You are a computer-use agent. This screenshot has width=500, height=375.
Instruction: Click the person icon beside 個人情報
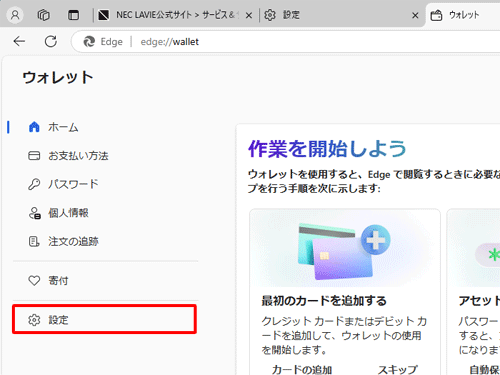[34, 213]
